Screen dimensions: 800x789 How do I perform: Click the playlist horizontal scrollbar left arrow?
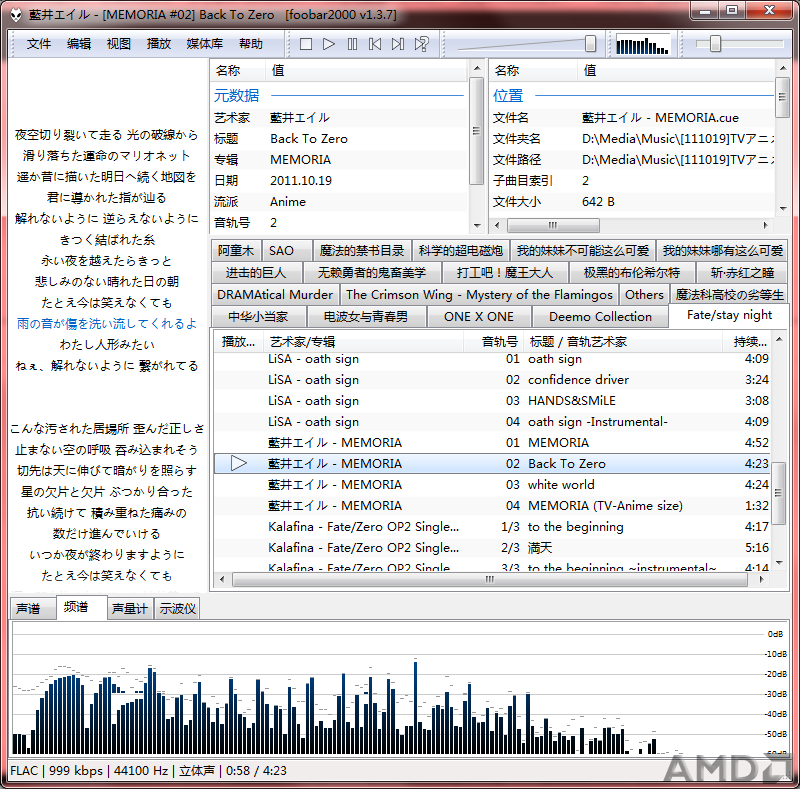222,579
